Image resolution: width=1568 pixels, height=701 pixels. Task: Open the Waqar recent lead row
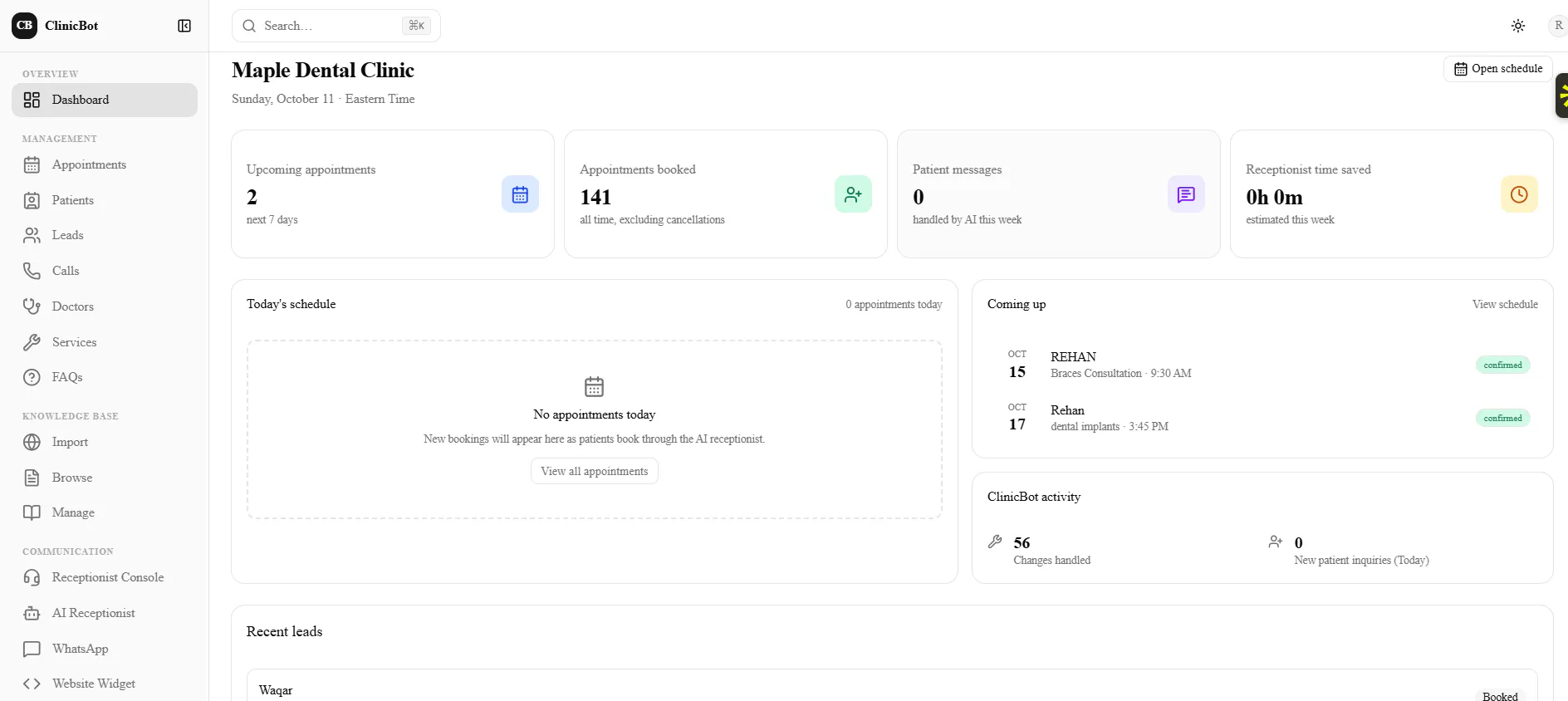892,686
